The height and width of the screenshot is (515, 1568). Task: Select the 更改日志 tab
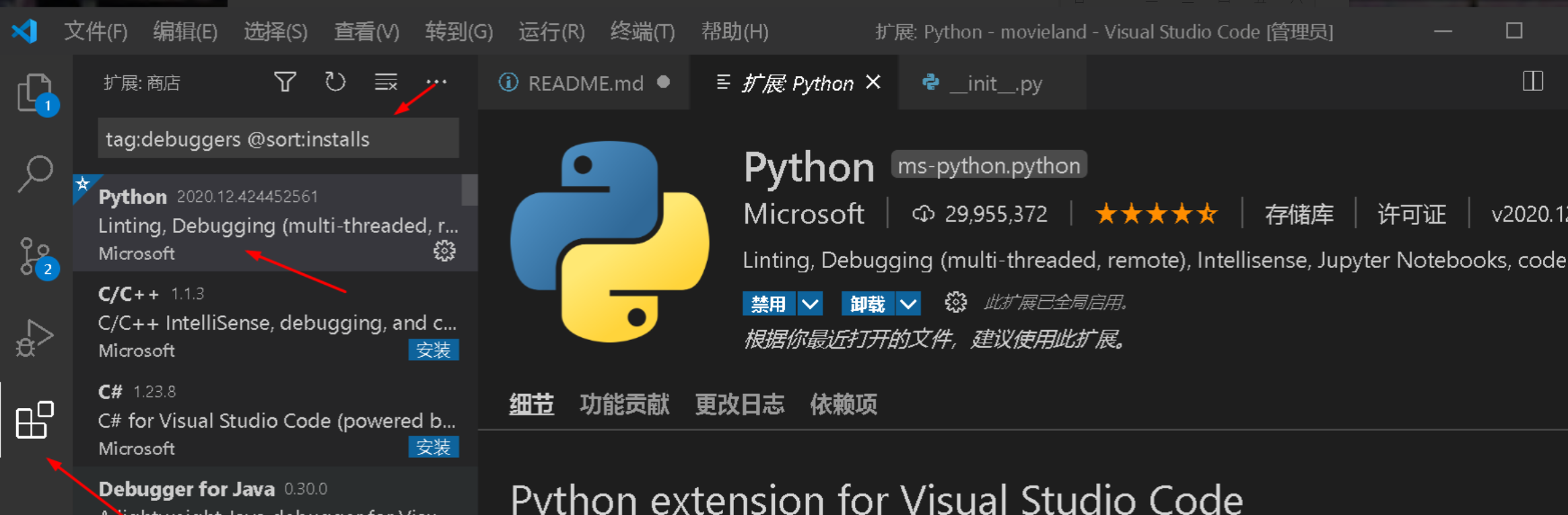(x=739, y=405)
